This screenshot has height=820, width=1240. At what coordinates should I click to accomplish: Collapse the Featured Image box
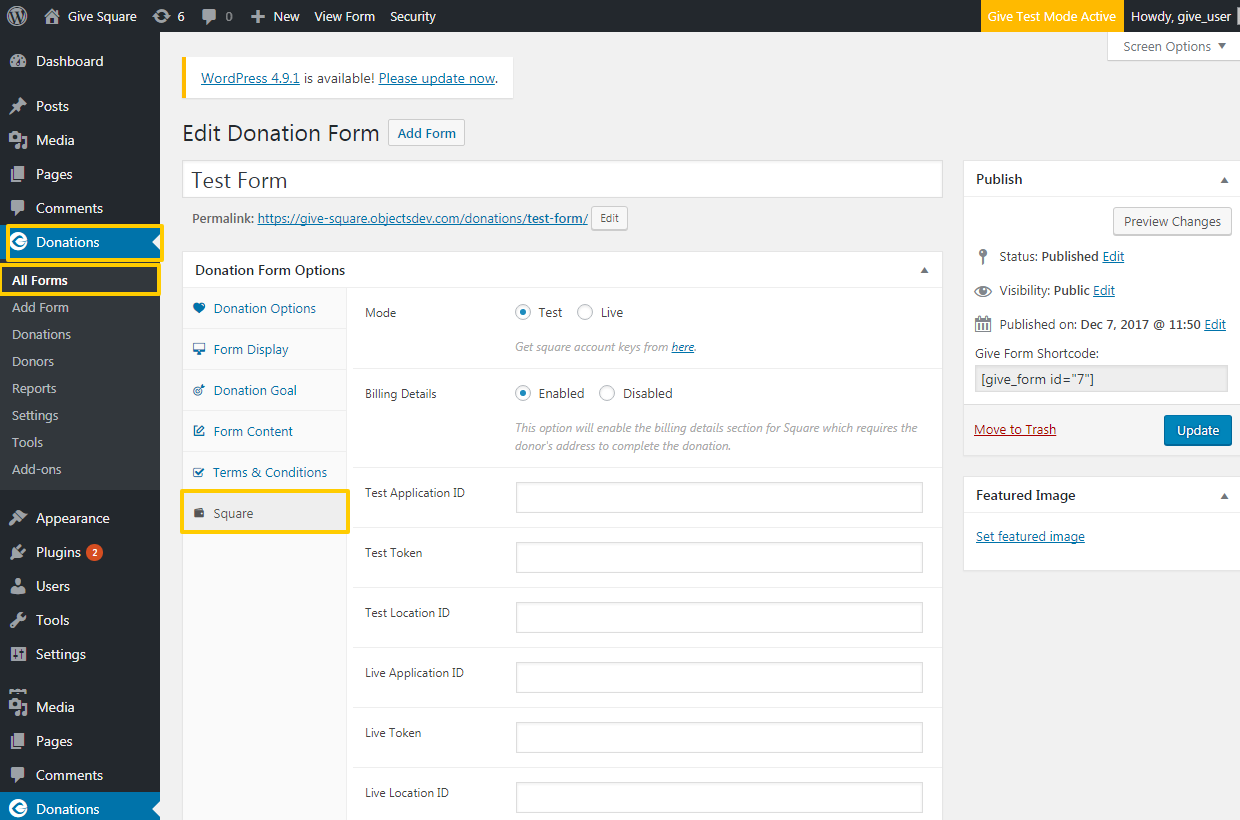tap(1224, 495)
